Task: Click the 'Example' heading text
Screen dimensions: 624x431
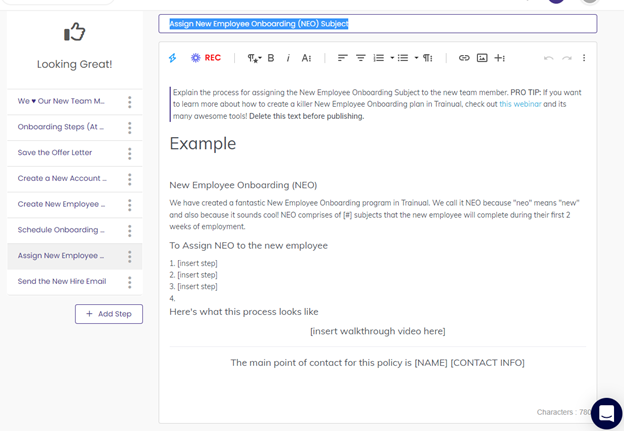Action: pyautogui.click(x=203, y=144)
